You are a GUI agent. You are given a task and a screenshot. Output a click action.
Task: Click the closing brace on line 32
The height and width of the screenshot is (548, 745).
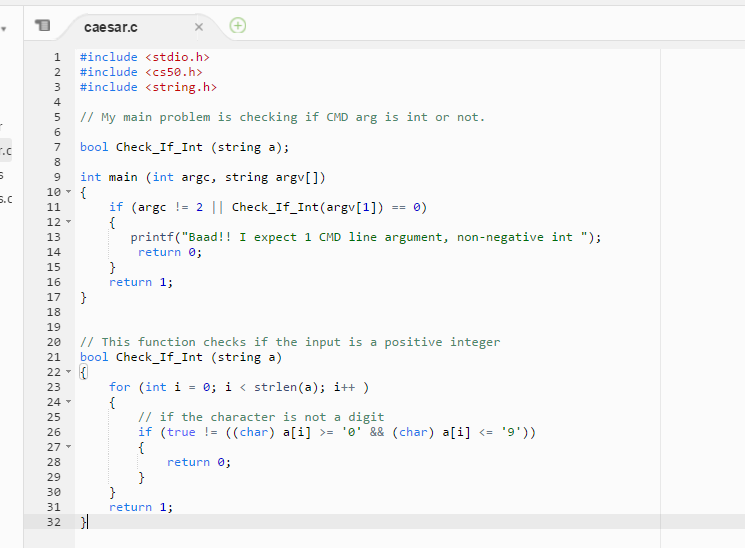pos(84,522)
